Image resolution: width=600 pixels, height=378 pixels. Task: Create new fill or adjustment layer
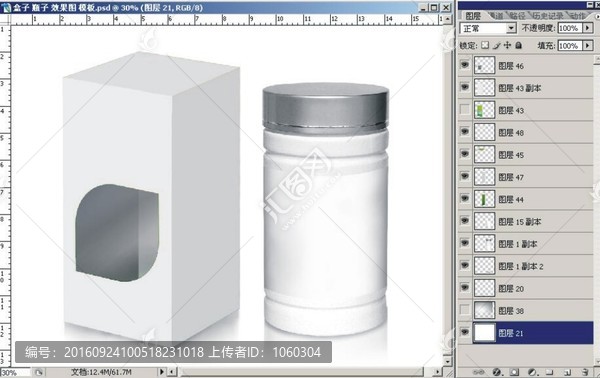tap(532, 372)
